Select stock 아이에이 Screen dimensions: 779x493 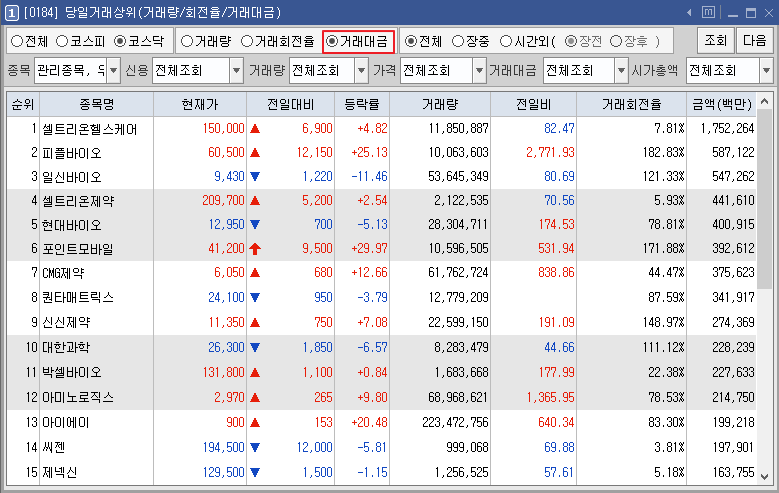point(66,422)
